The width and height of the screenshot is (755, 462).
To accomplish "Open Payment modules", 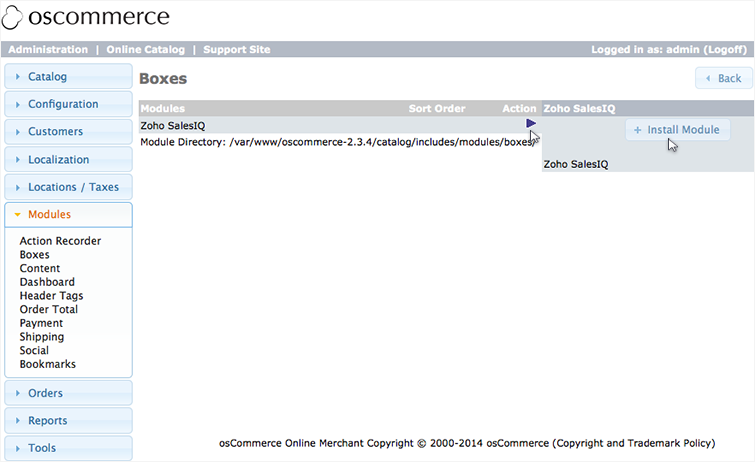I will coord(41,323).
